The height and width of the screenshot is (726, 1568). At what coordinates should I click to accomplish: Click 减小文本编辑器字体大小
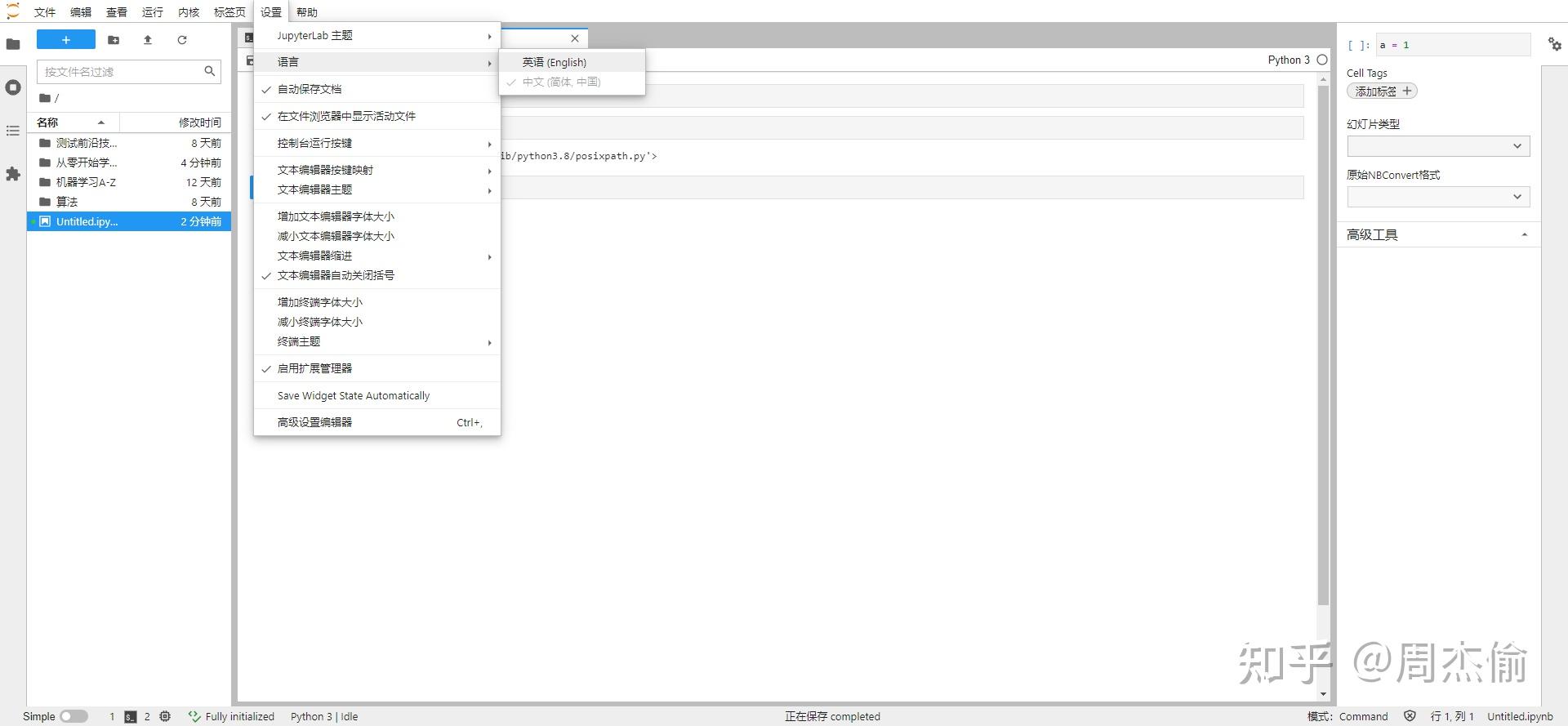pos(377,236)
